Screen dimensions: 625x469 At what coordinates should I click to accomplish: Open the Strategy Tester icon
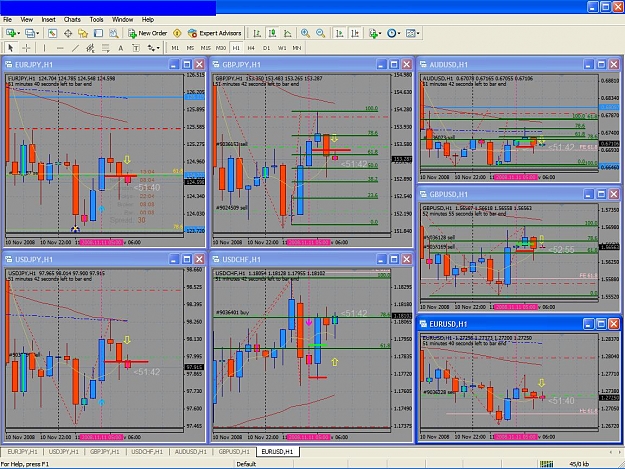coord(114,33)
